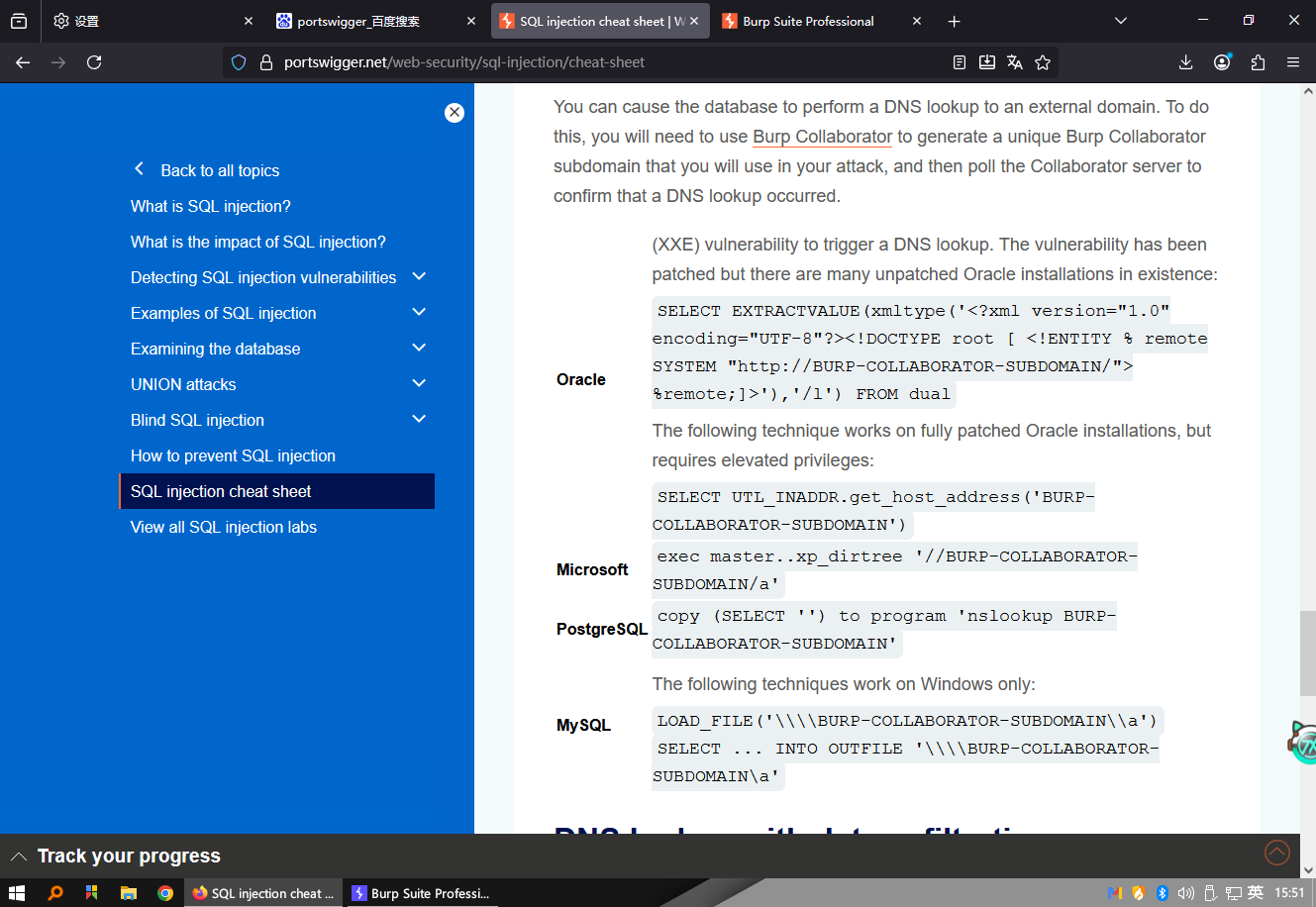Click the Oracle row label

point(581,379)
